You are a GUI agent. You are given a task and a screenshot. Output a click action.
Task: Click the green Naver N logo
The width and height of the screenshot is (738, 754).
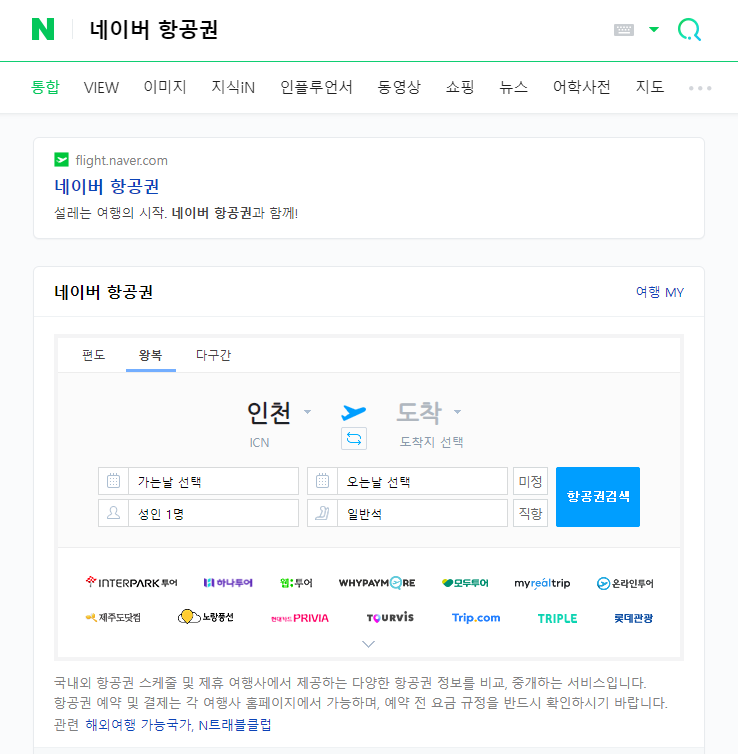43,29
